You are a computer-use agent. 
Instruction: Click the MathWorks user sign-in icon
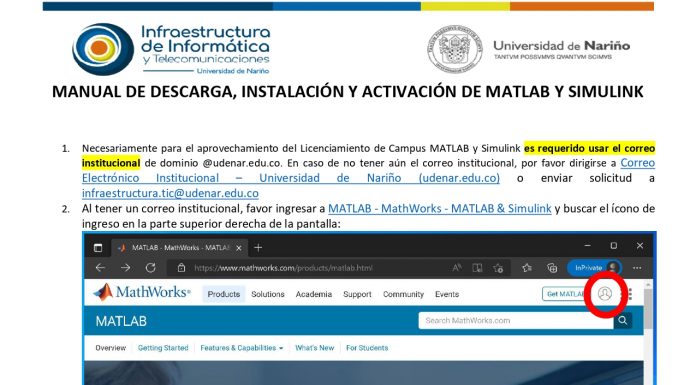coord(605,294)
